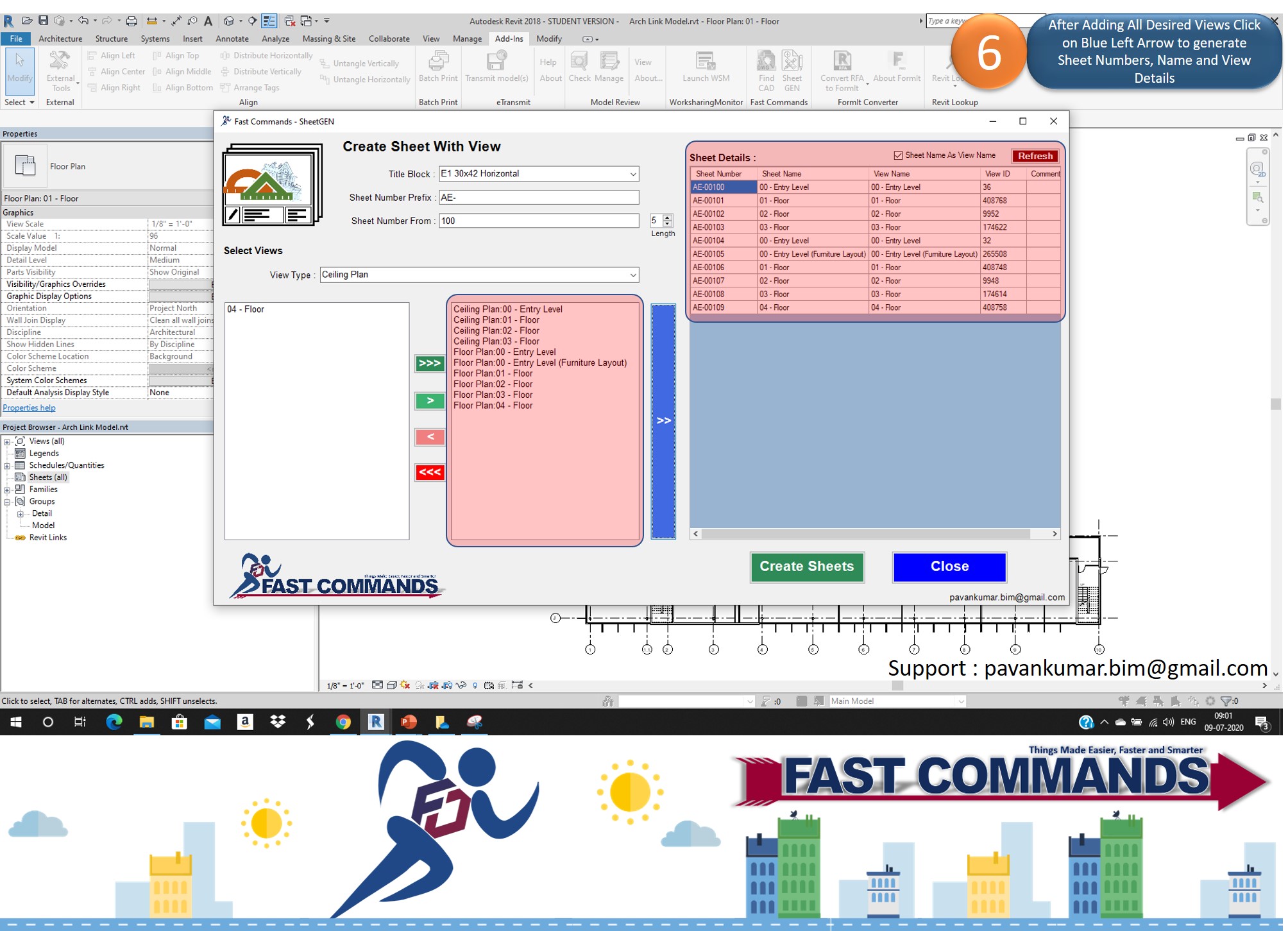Open PowerPoint from the taskbar

coord(409,722)
